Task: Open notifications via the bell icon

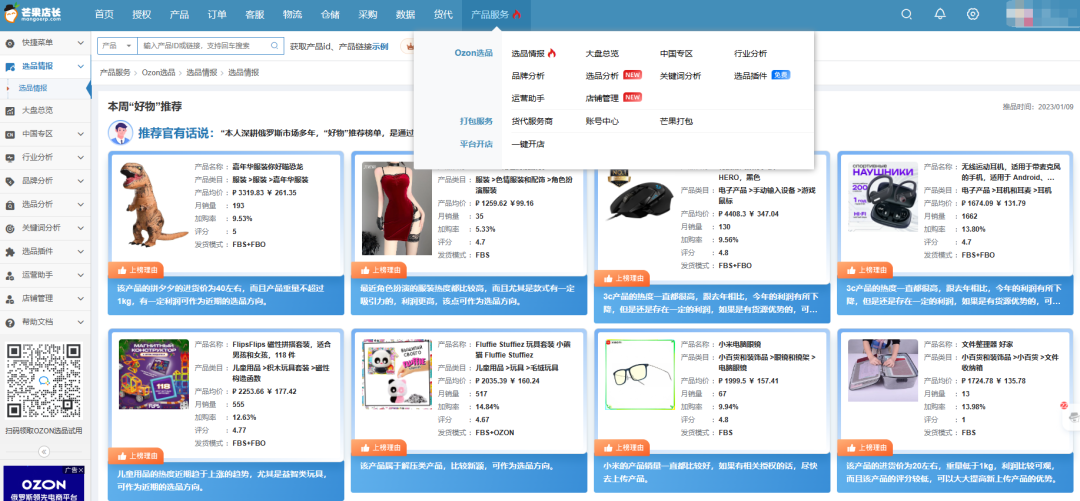Action: [939, 14]
